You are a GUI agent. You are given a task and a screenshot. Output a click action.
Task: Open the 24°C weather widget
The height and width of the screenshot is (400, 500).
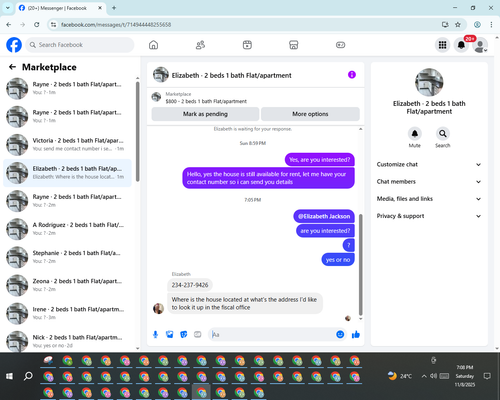(x=400, y=376)
